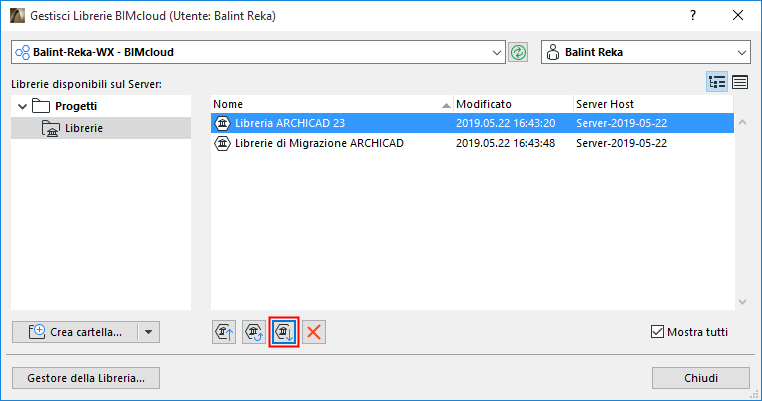Select the Progetti folder in tree
The image size is (762, 401).
pos(76,106)
